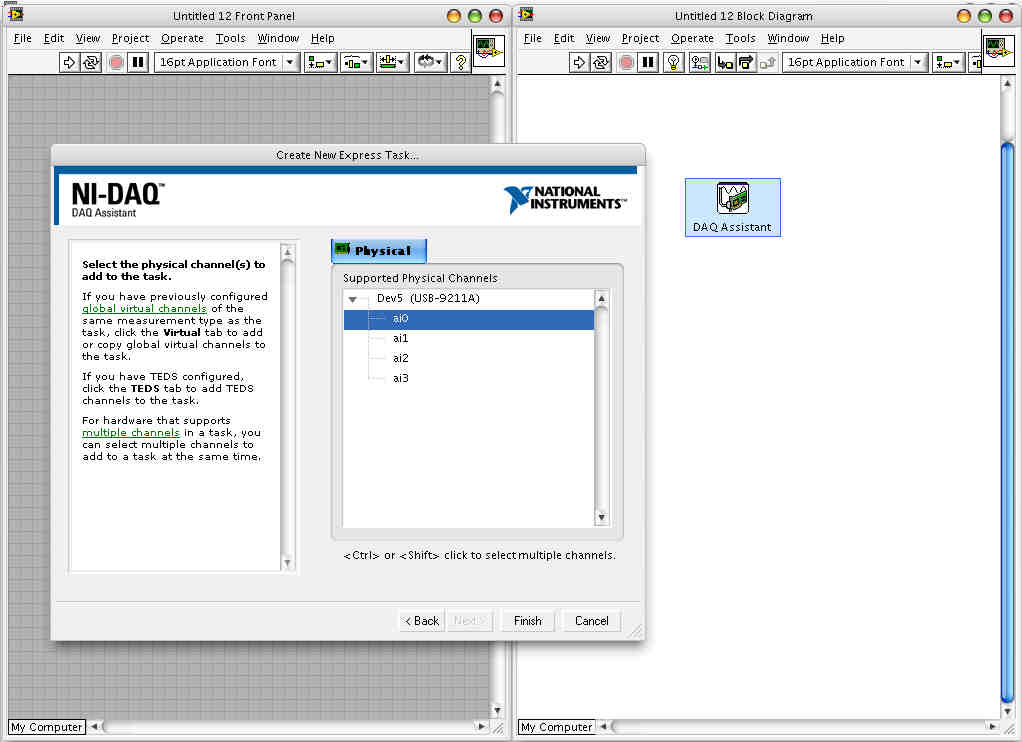Collapse the Dev5 (USB-9211A) tree node
This screenshot has height=742, width=1022.
353,299
